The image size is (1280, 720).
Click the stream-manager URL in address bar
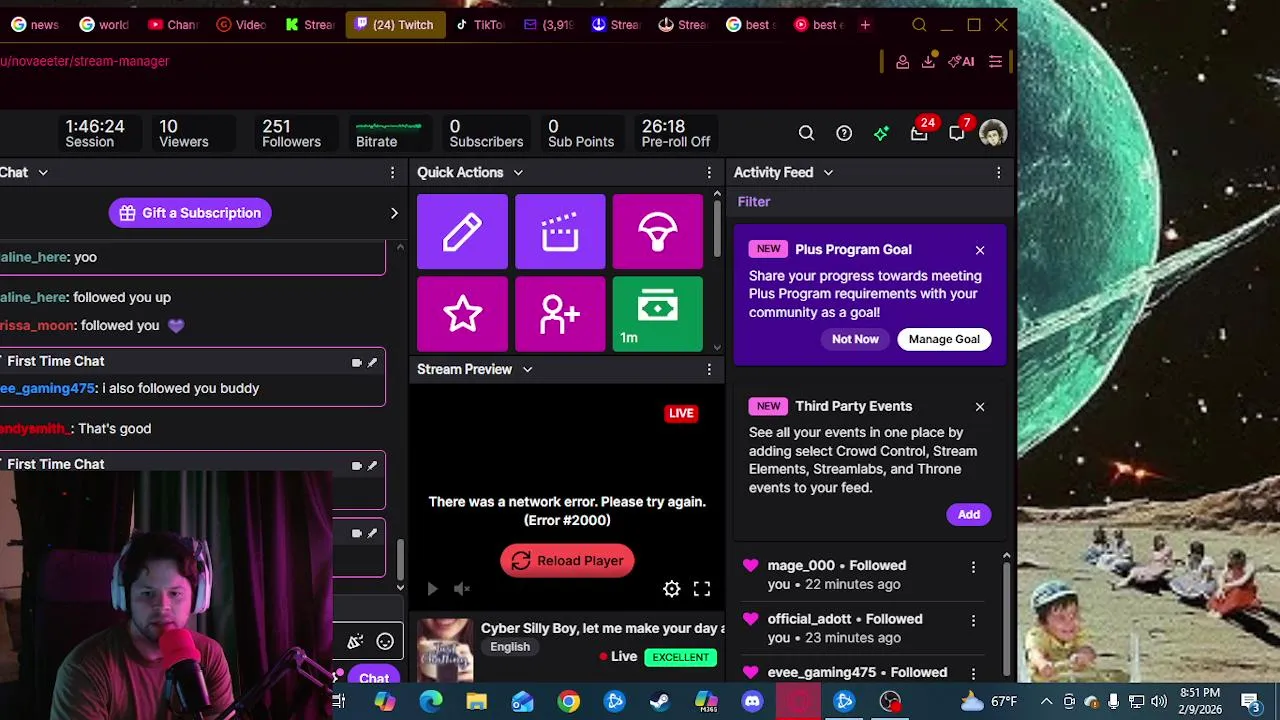[85, 61]
